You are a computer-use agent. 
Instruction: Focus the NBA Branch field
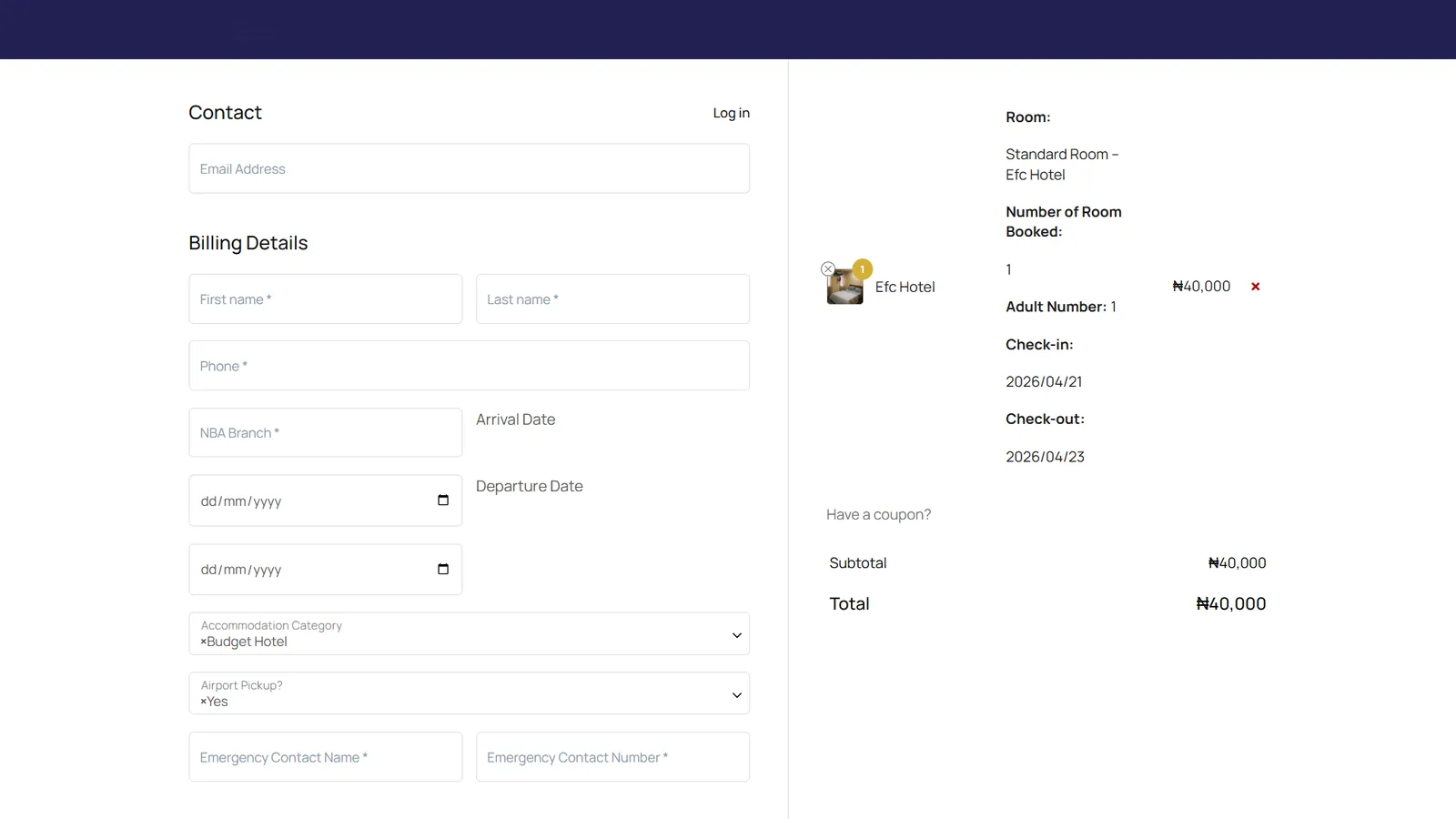[326, 432]
